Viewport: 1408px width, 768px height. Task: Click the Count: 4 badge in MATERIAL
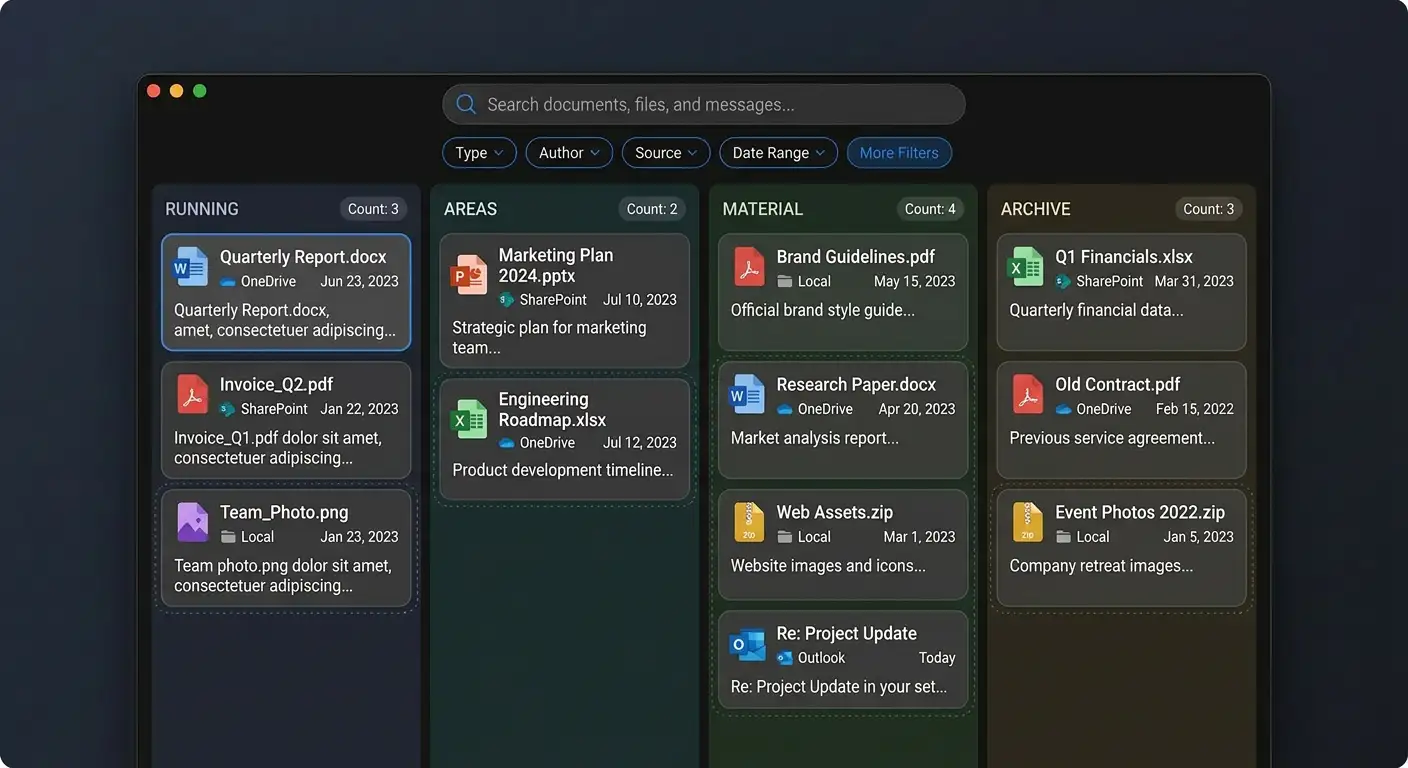pos(930,209)
